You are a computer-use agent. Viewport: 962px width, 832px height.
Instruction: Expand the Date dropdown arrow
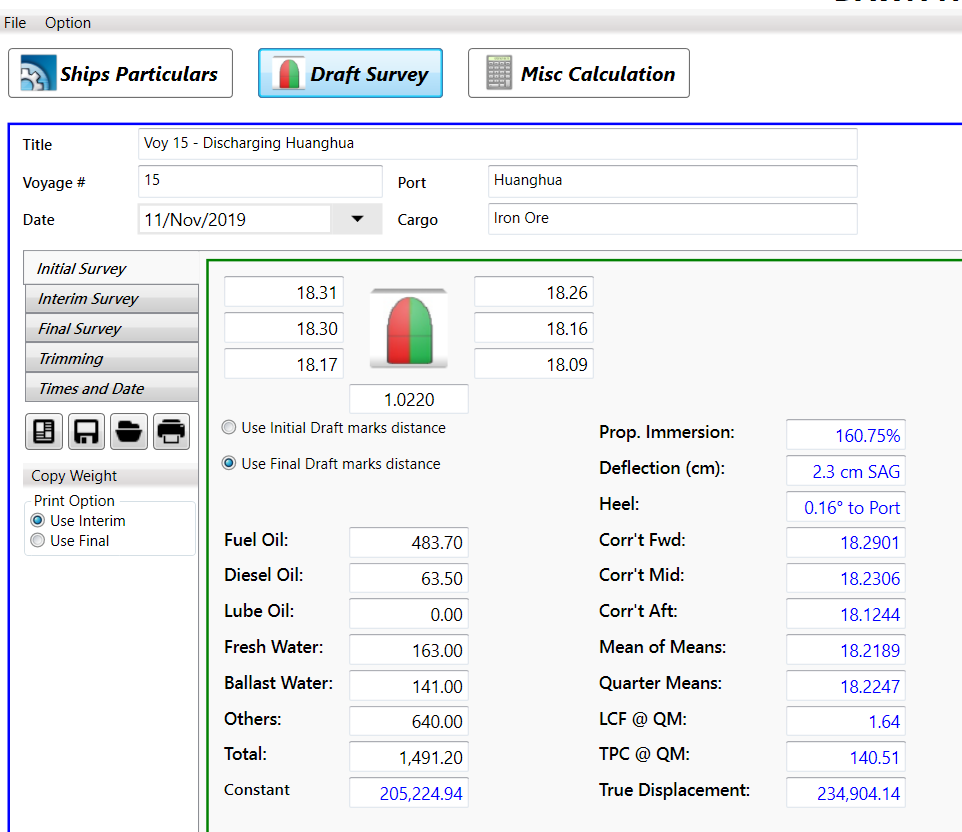[358, 219]
